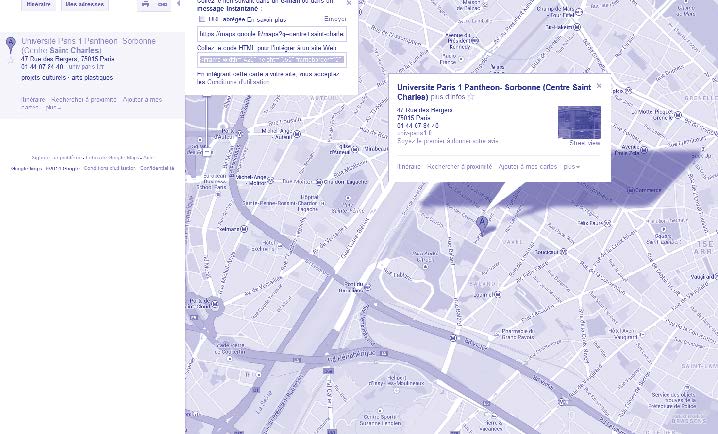Click the Chardon Lagache metro icon
The image size is (718, 434).
319,182
